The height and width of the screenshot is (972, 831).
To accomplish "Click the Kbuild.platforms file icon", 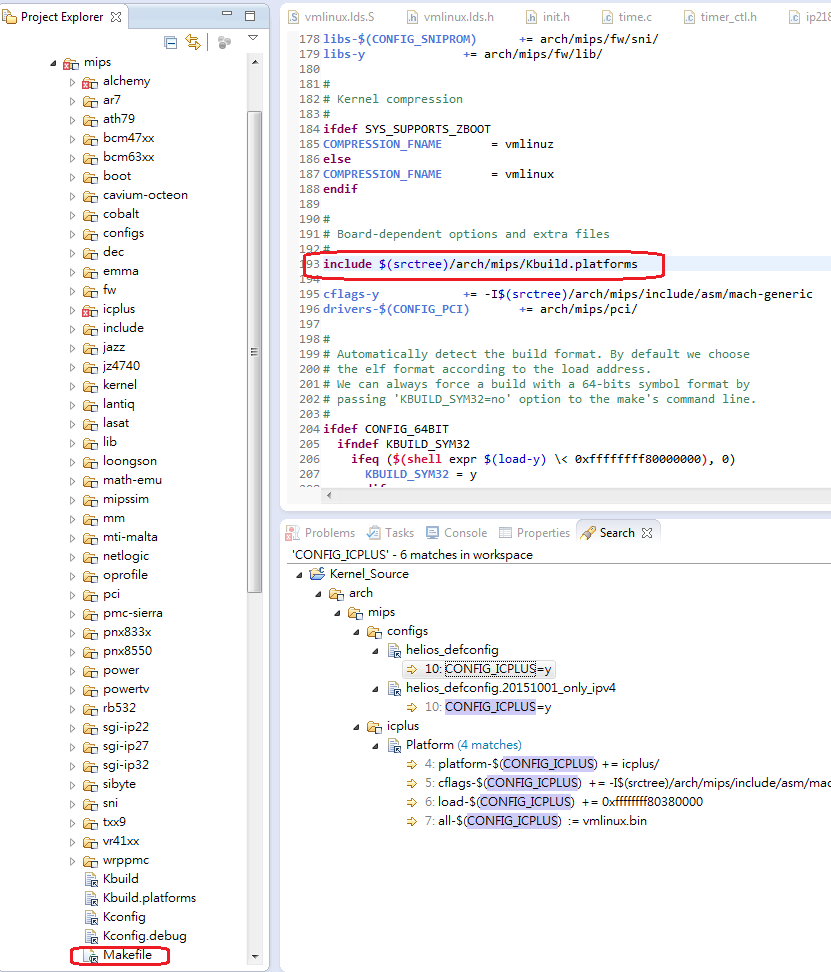I will pos(92,897).
